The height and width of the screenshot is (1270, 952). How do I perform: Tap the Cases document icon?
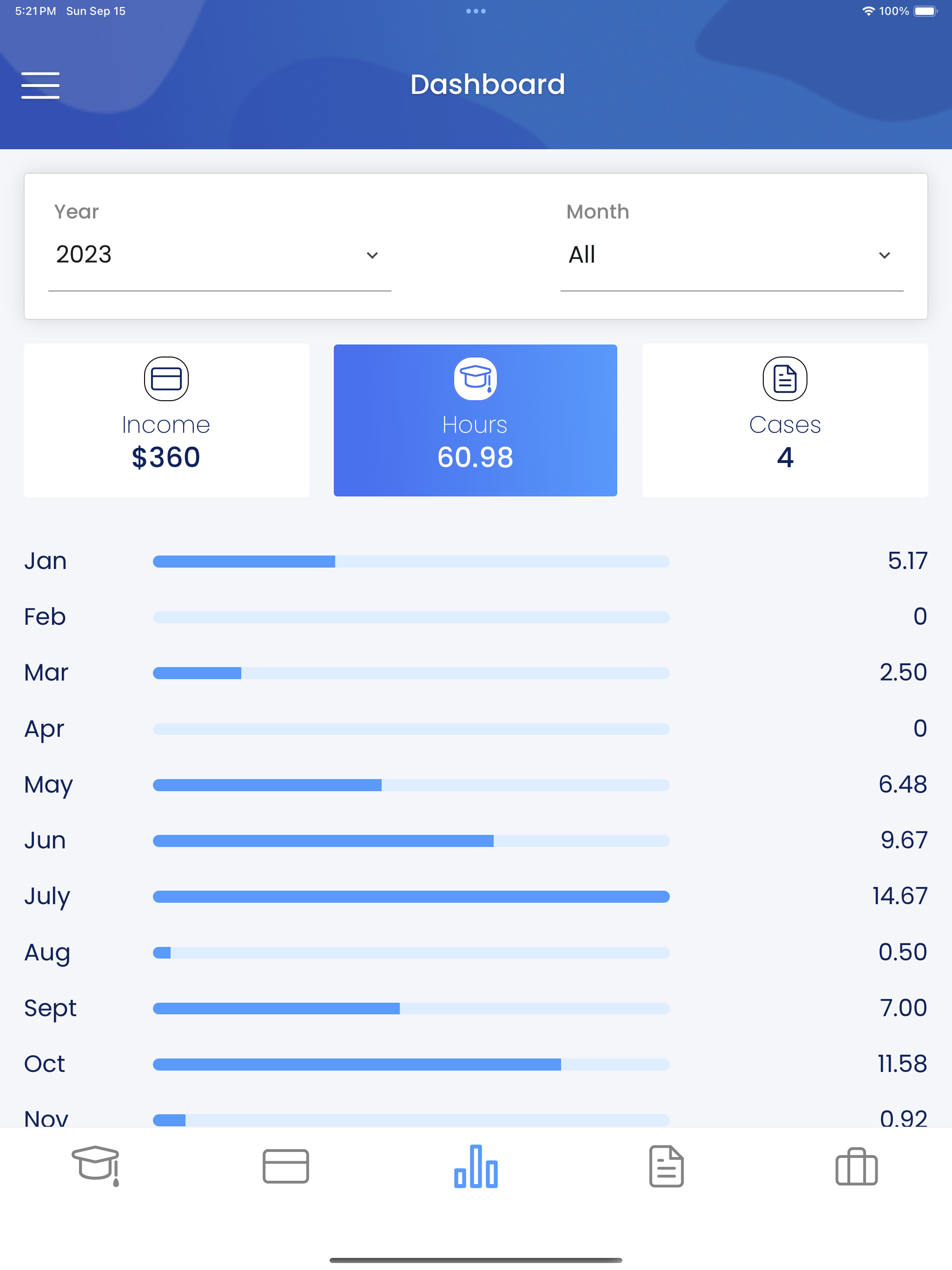click(x=785, y=379)
